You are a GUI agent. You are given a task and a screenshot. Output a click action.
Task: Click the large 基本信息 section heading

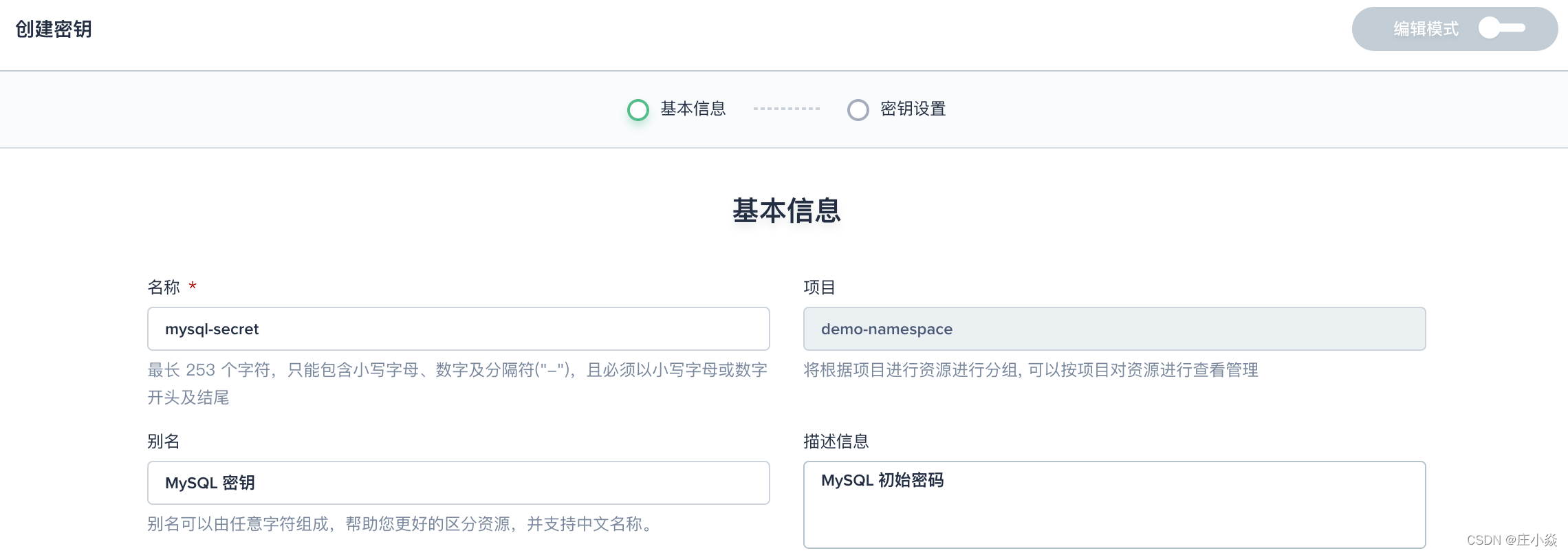787,210
